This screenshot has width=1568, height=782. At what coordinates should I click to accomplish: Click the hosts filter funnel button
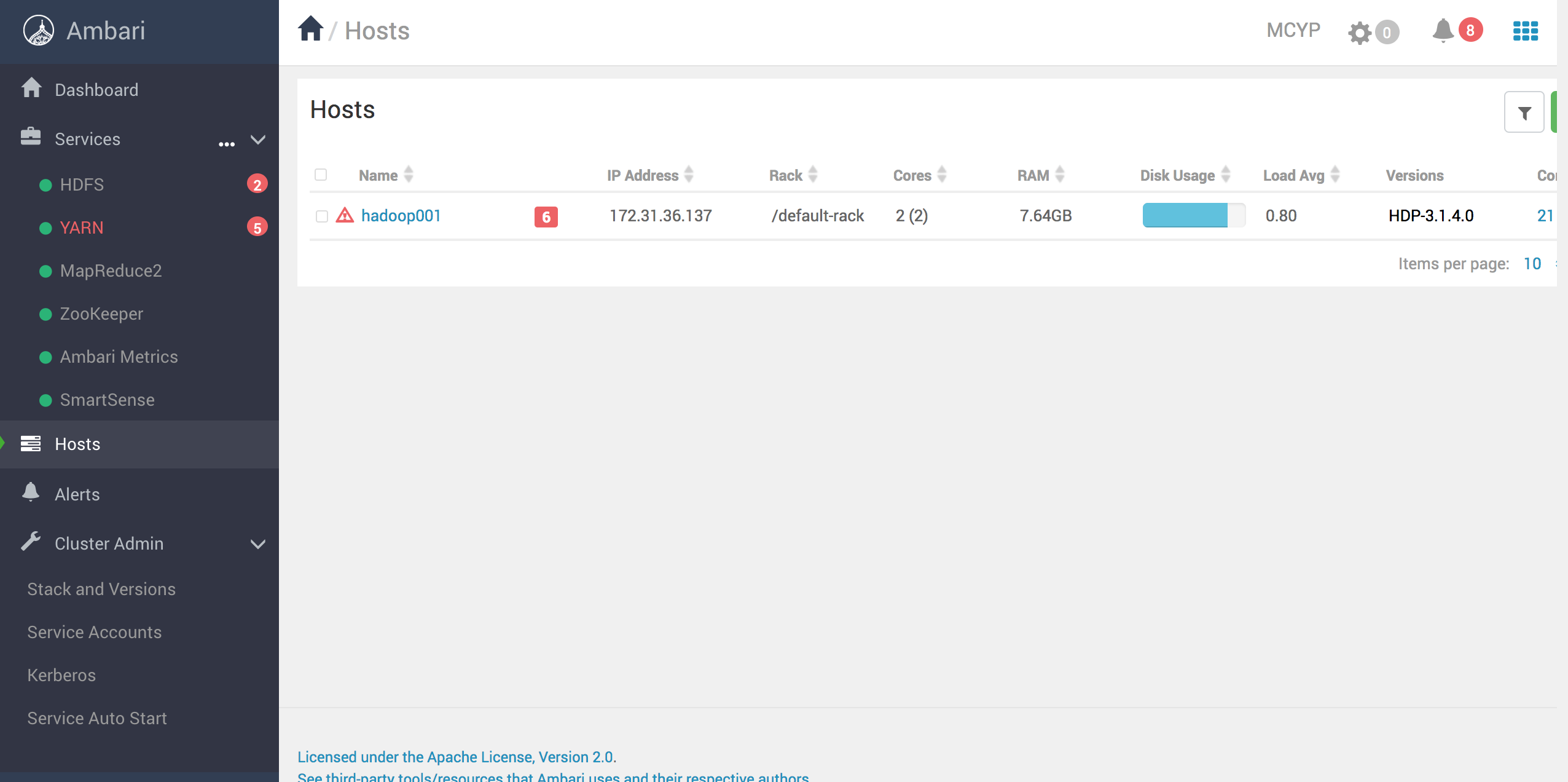[x=1524, y=113]
